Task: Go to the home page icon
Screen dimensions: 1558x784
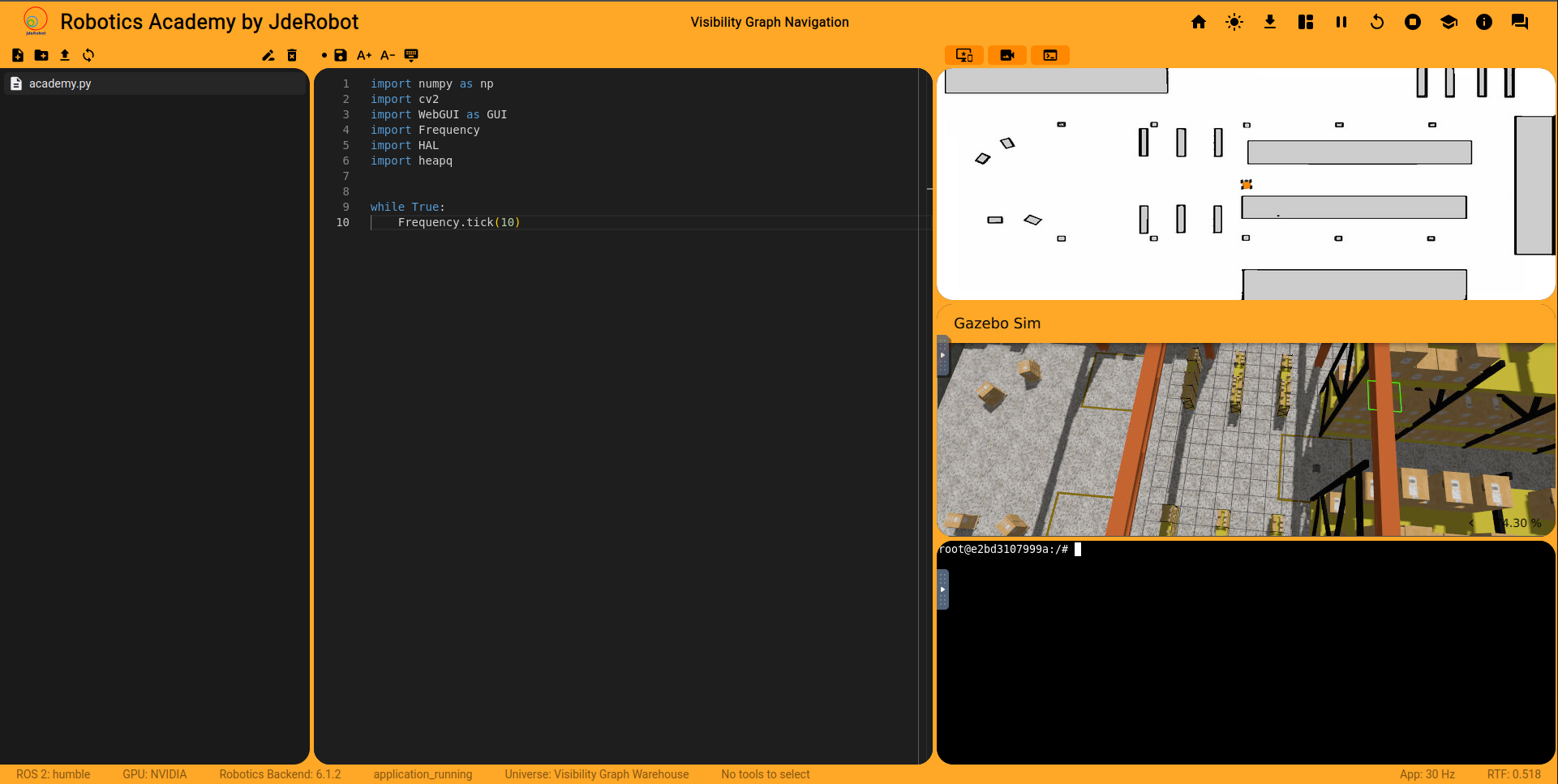Action: tap(1198, 22)
